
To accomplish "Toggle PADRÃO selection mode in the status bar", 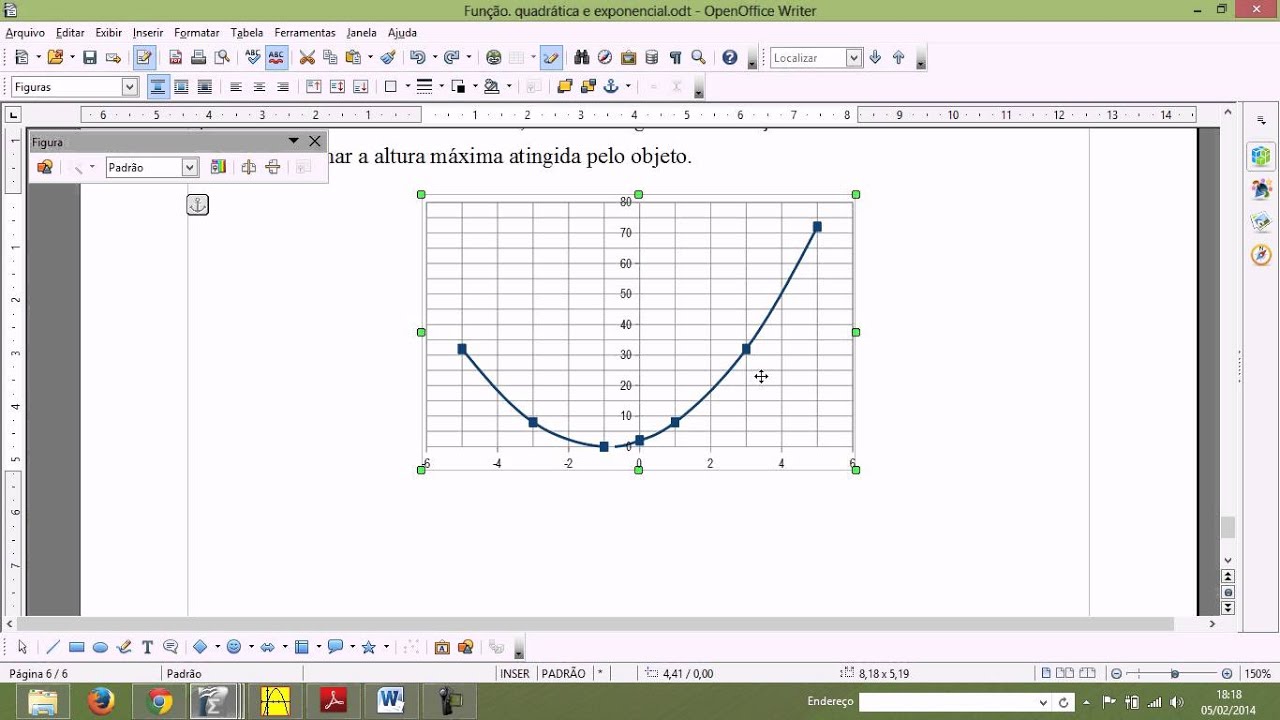I will (564, 674).
